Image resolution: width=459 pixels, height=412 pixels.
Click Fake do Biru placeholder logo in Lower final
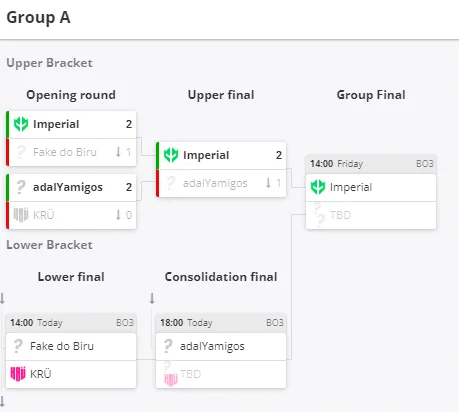pyautogui.click(x=18, y=346)
